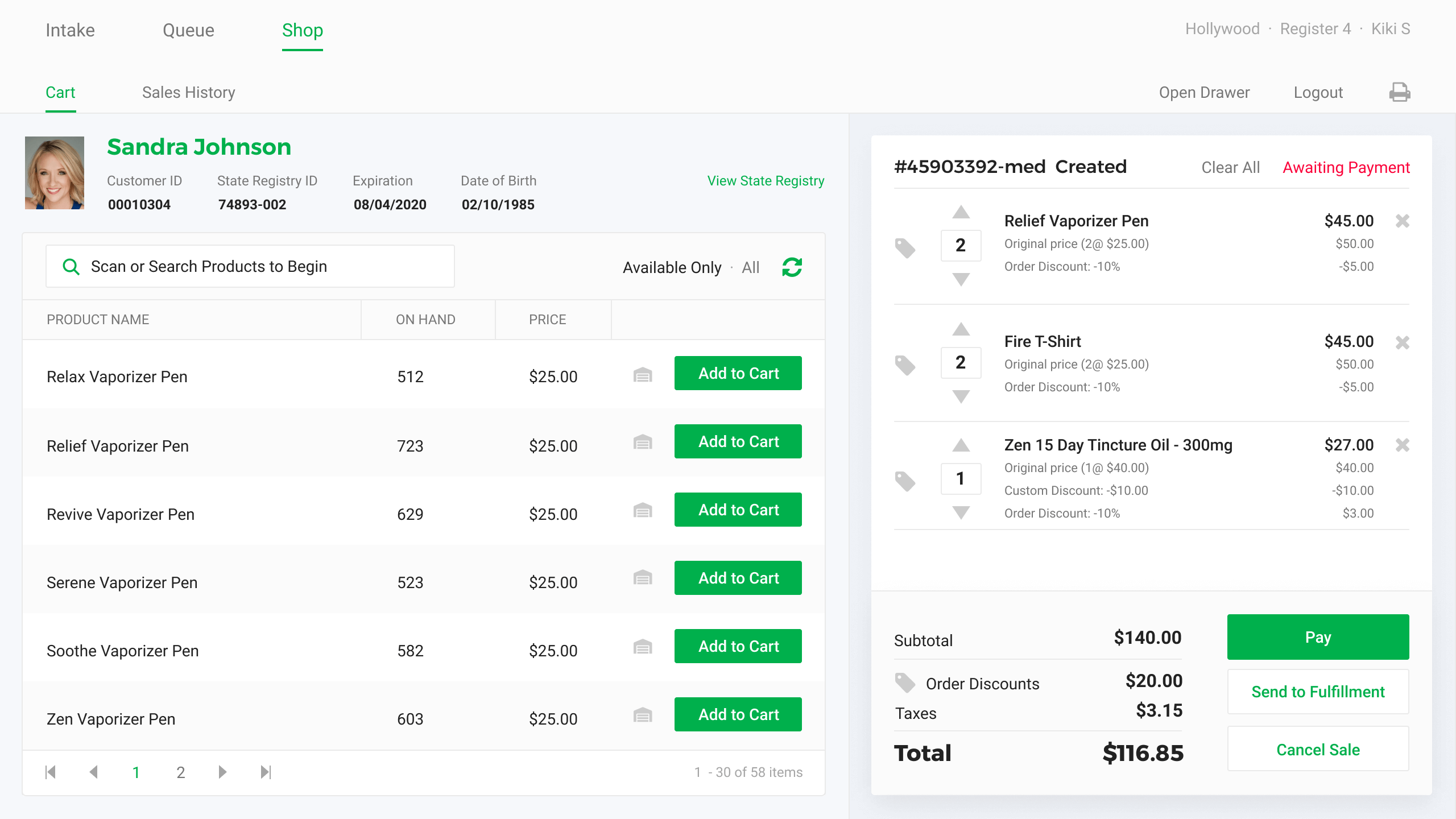
Task: Open inventory details icon for Relax Vaporizer Pen
Action: pyautogui.click(x=643, y=375)
